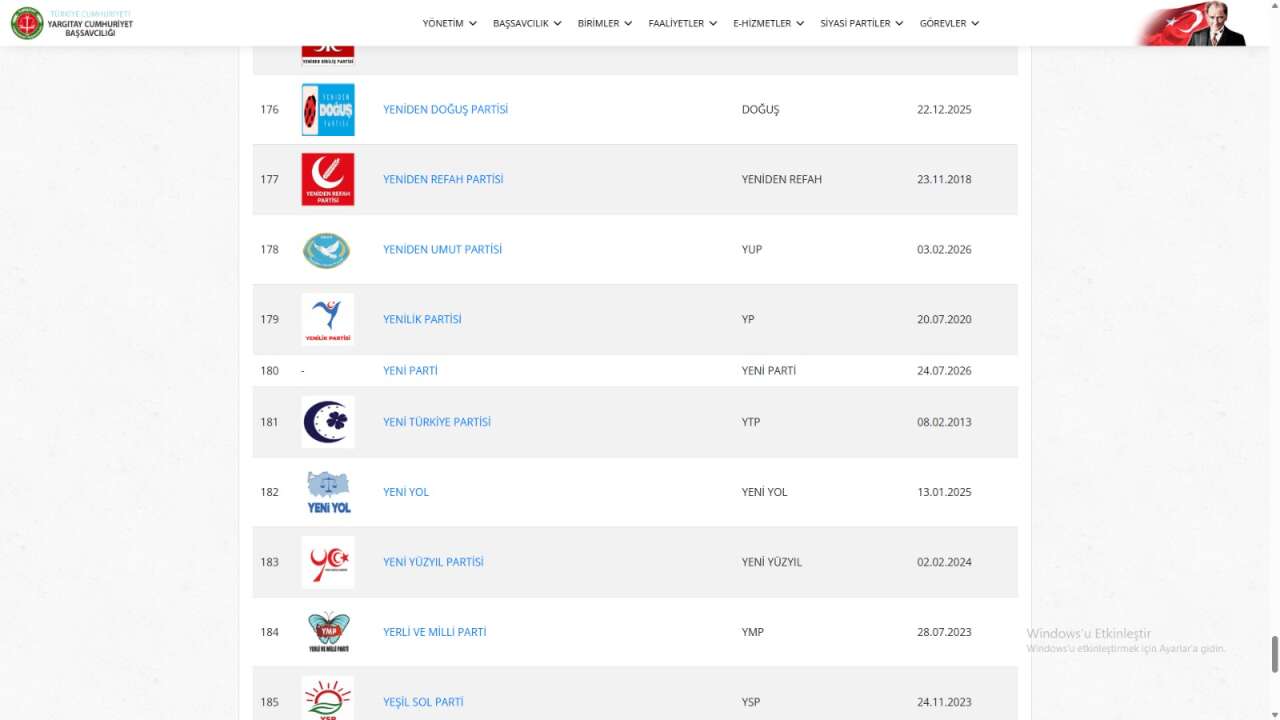
Task: Click the Yeni Türkiye Partisi crescent logo
Action: pos(328,422)
